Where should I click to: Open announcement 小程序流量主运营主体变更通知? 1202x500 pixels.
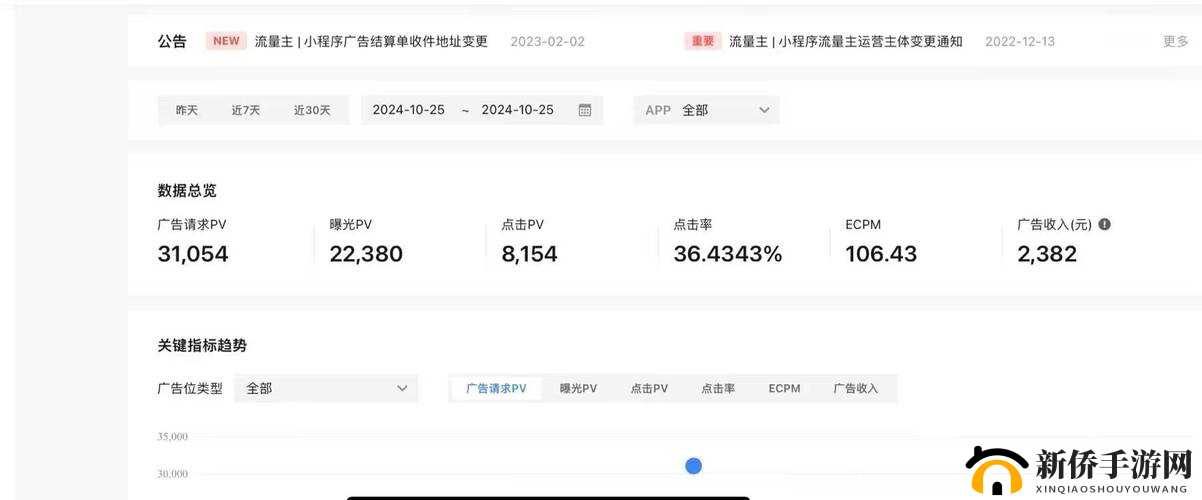tap(846, 41)
